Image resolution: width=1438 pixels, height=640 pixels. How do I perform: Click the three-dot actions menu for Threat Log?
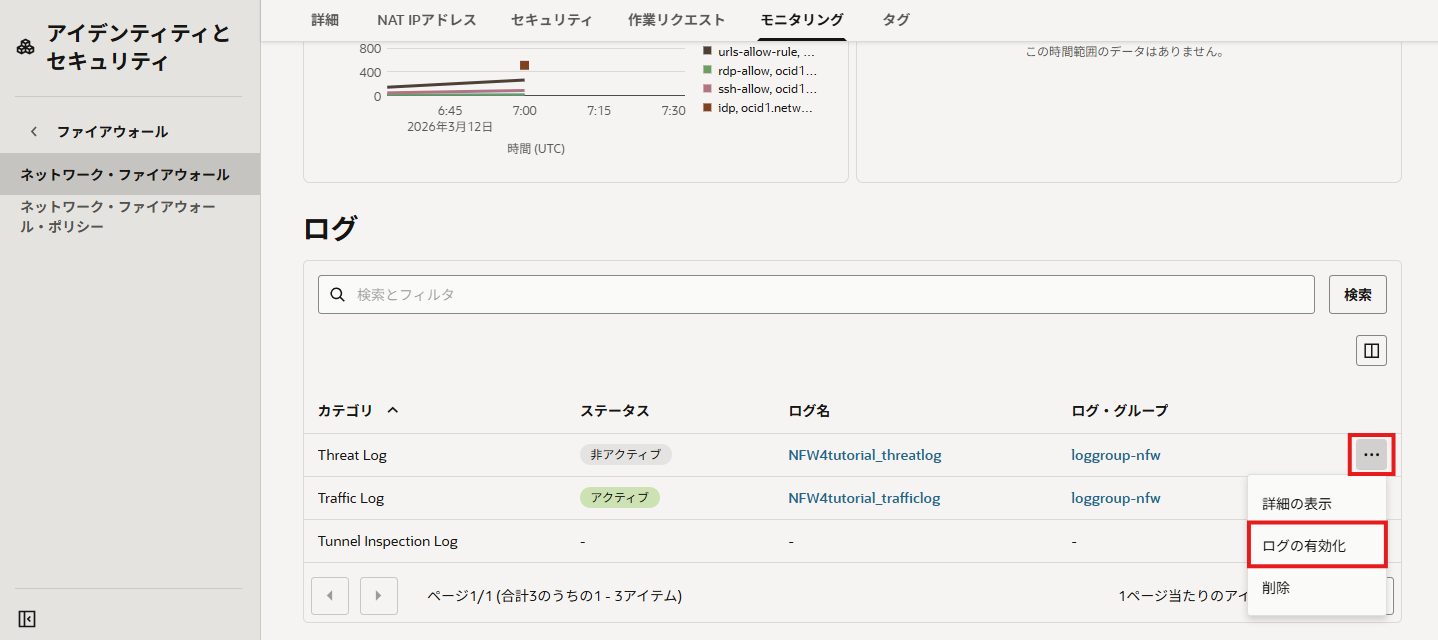pyautogui.click(x=1371, y=455)
